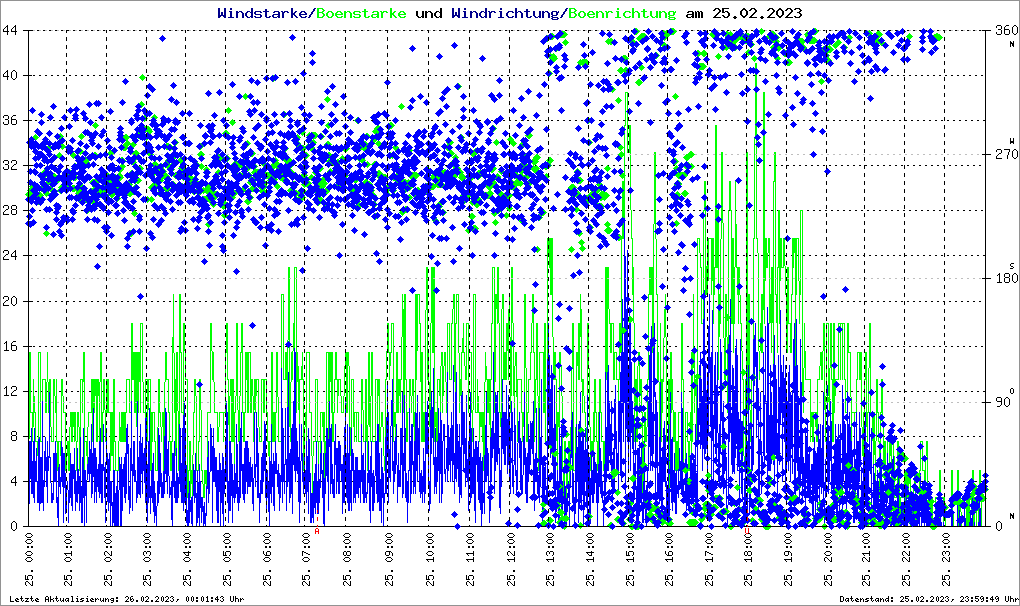Click the time label "08:00"
This screenshot has width=1020, height=606.
click(x=348, y=547)
